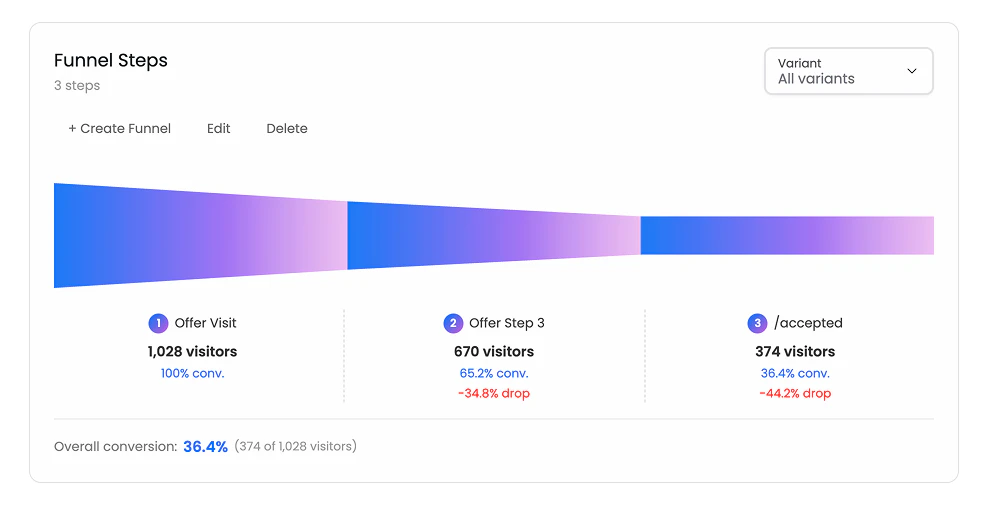Click the Edit funnel button
Screen dimensions: 986x506
(x=219, y=128)
